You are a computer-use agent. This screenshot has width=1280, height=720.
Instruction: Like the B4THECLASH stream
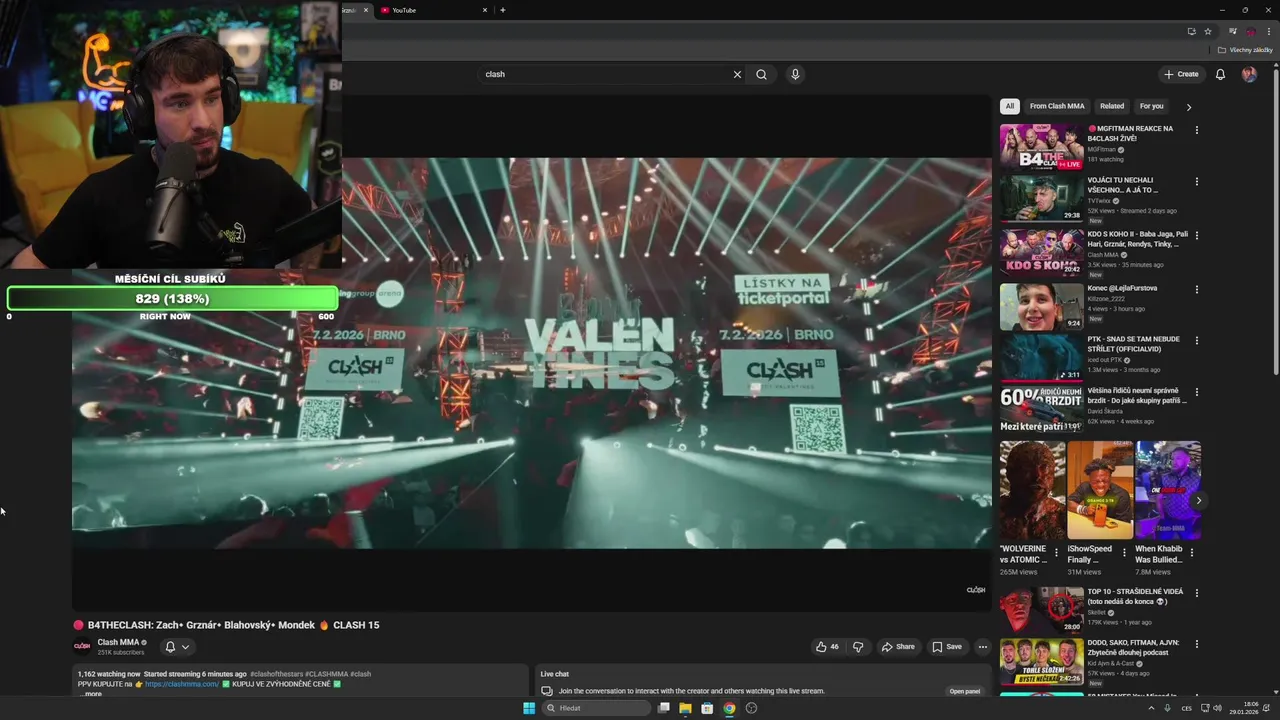tap(827, 647)
